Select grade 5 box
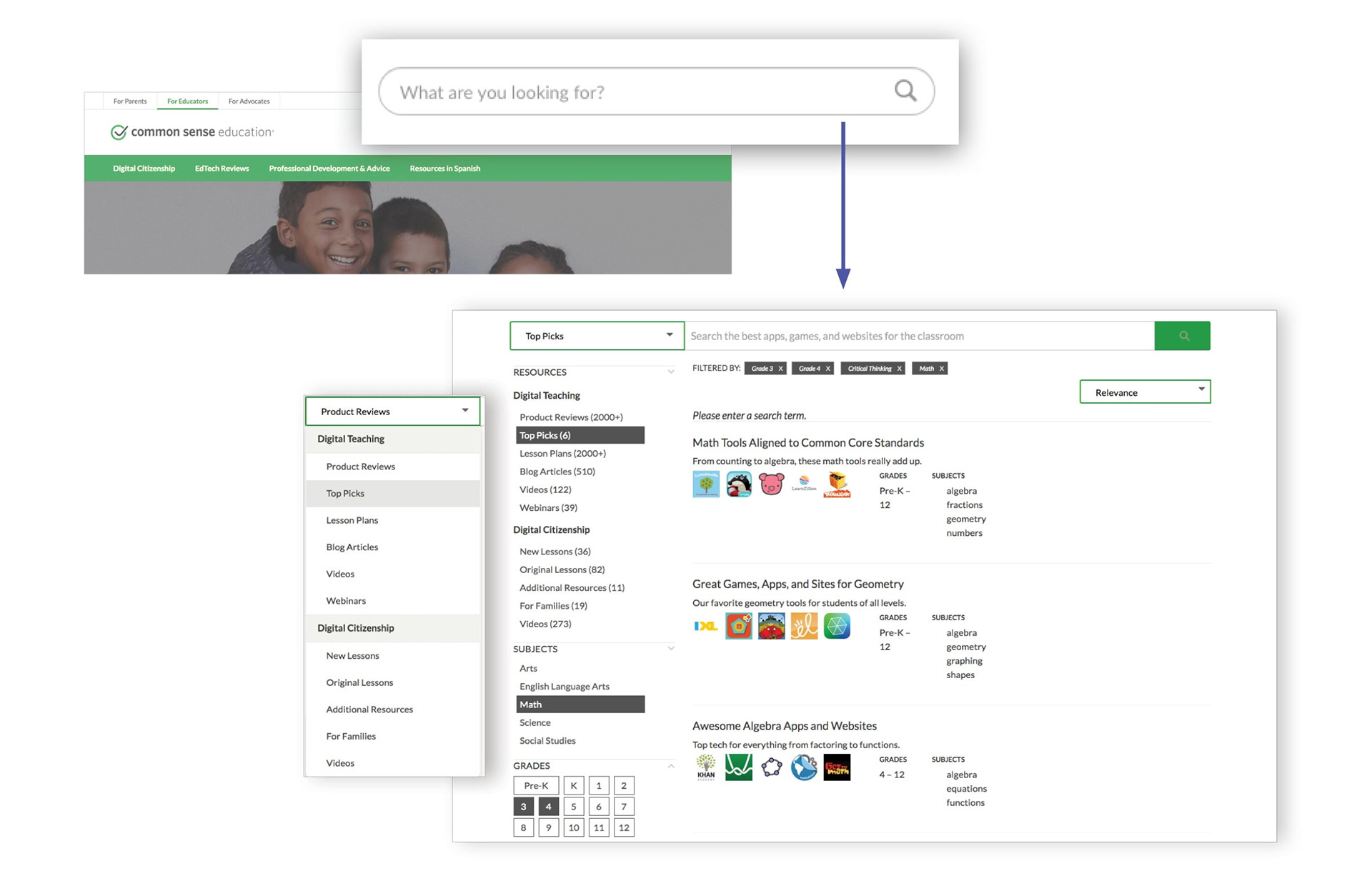The image size is (1372, 886). pos(574,807)
